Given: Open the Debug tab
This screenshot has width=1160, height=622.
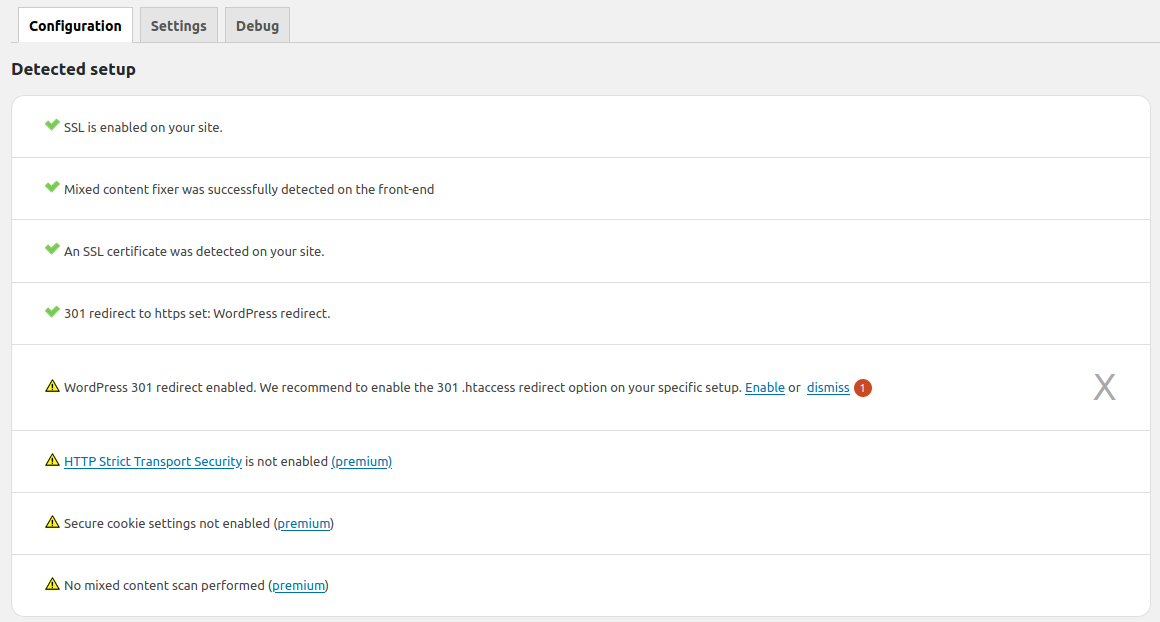Looking at the screenshot, I should tap(257, 25).
